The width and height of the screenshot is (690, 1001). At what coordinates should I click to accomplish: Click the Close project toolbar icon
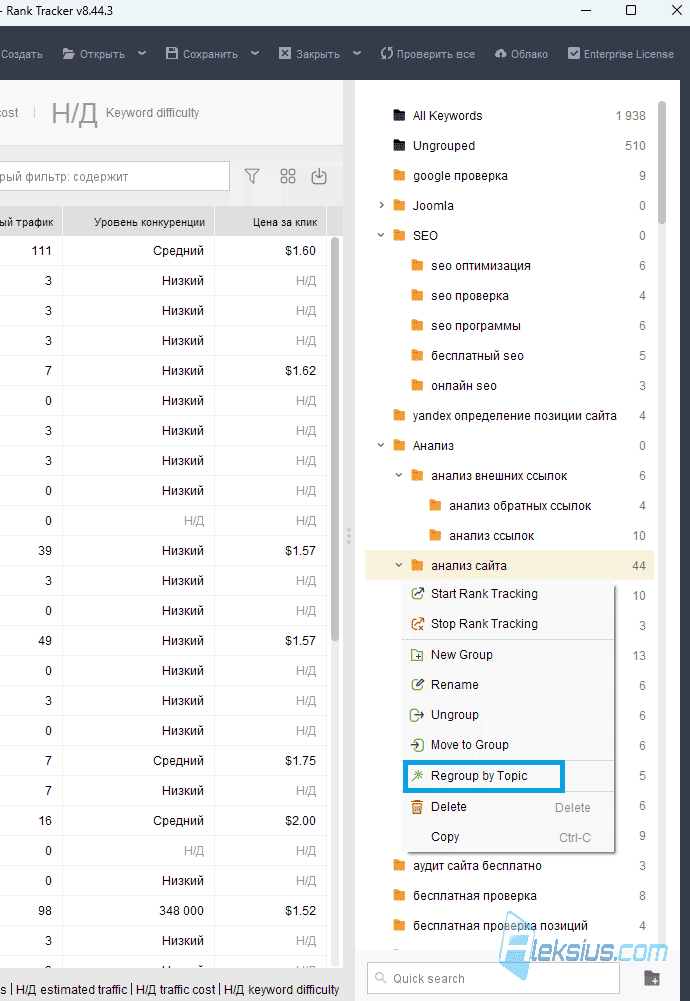pyautogui.click(x=285, y=54)
